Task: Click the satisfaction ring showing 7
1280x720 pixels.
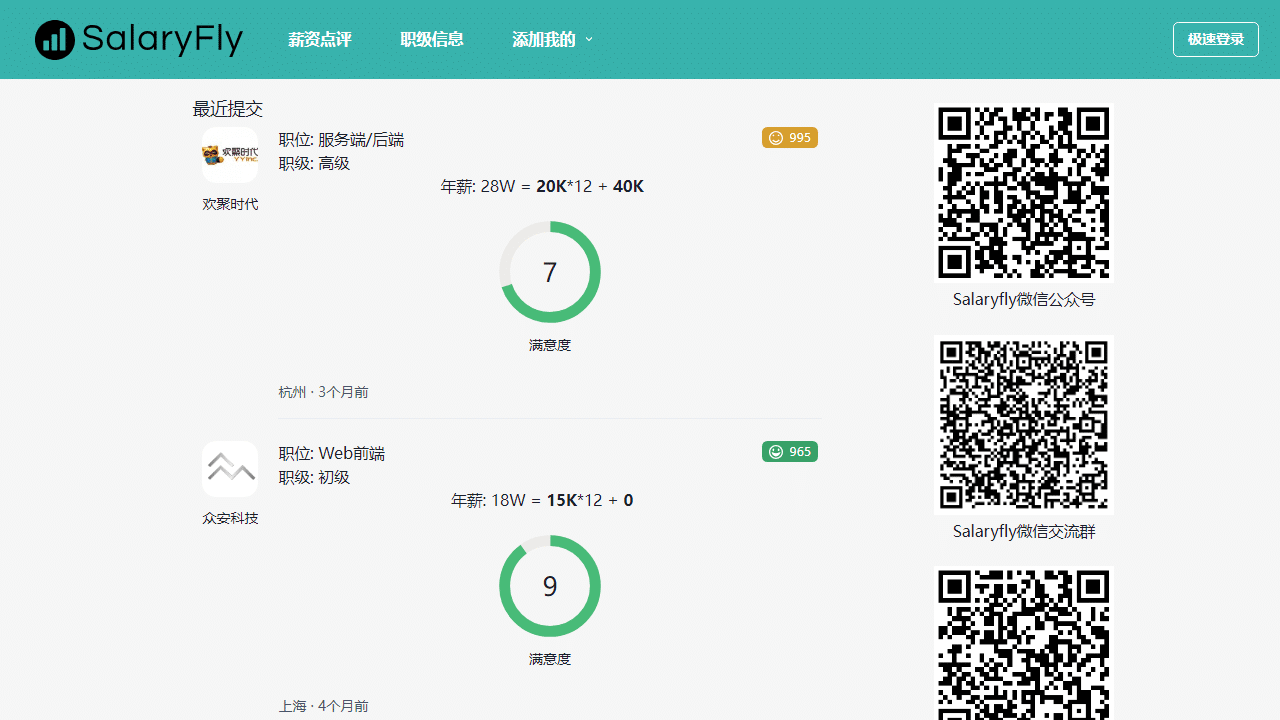Action: [550, 272]
